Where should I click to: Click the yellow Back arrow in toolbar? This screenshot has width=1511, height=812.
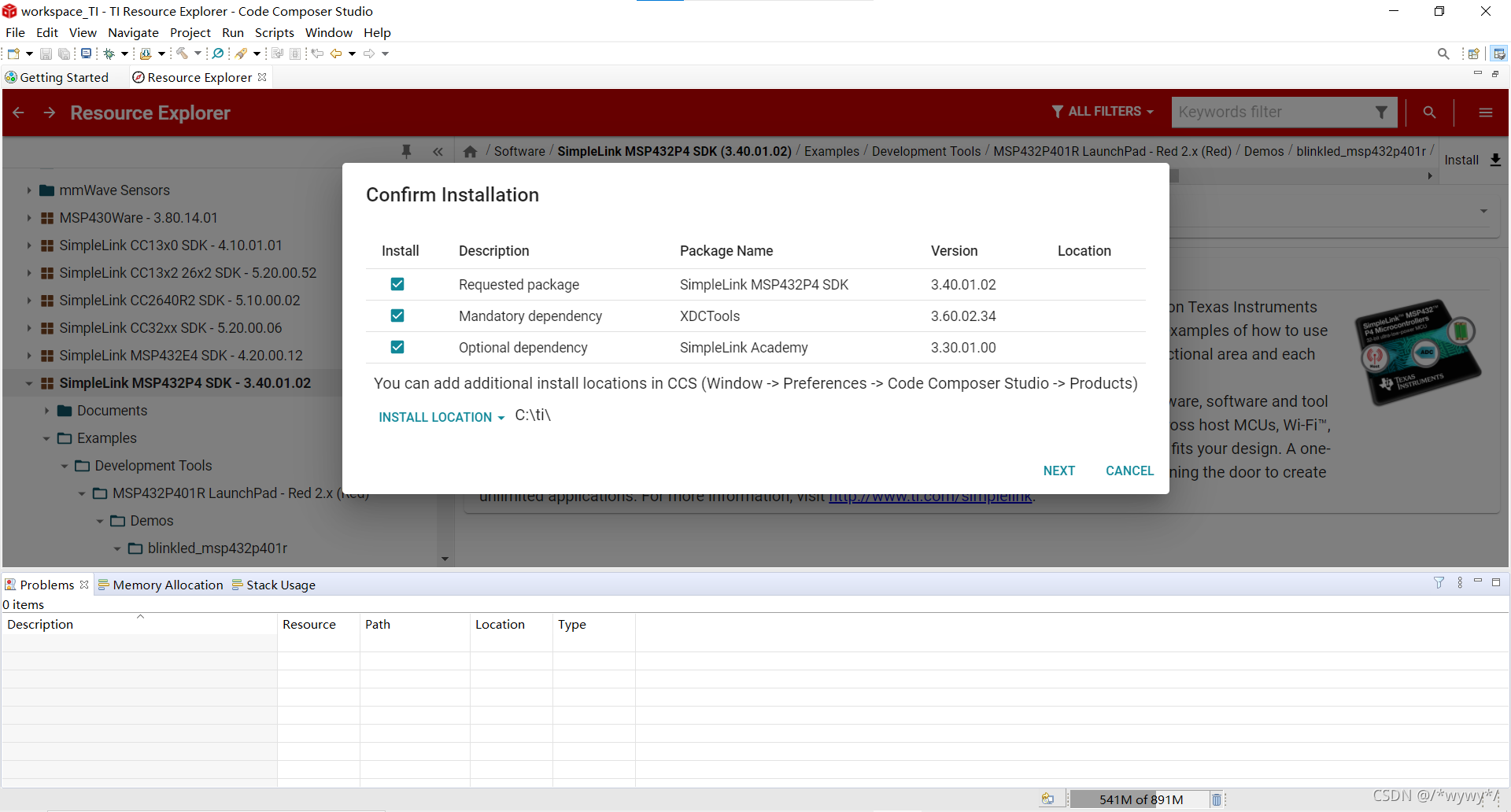tap(336, 54)
